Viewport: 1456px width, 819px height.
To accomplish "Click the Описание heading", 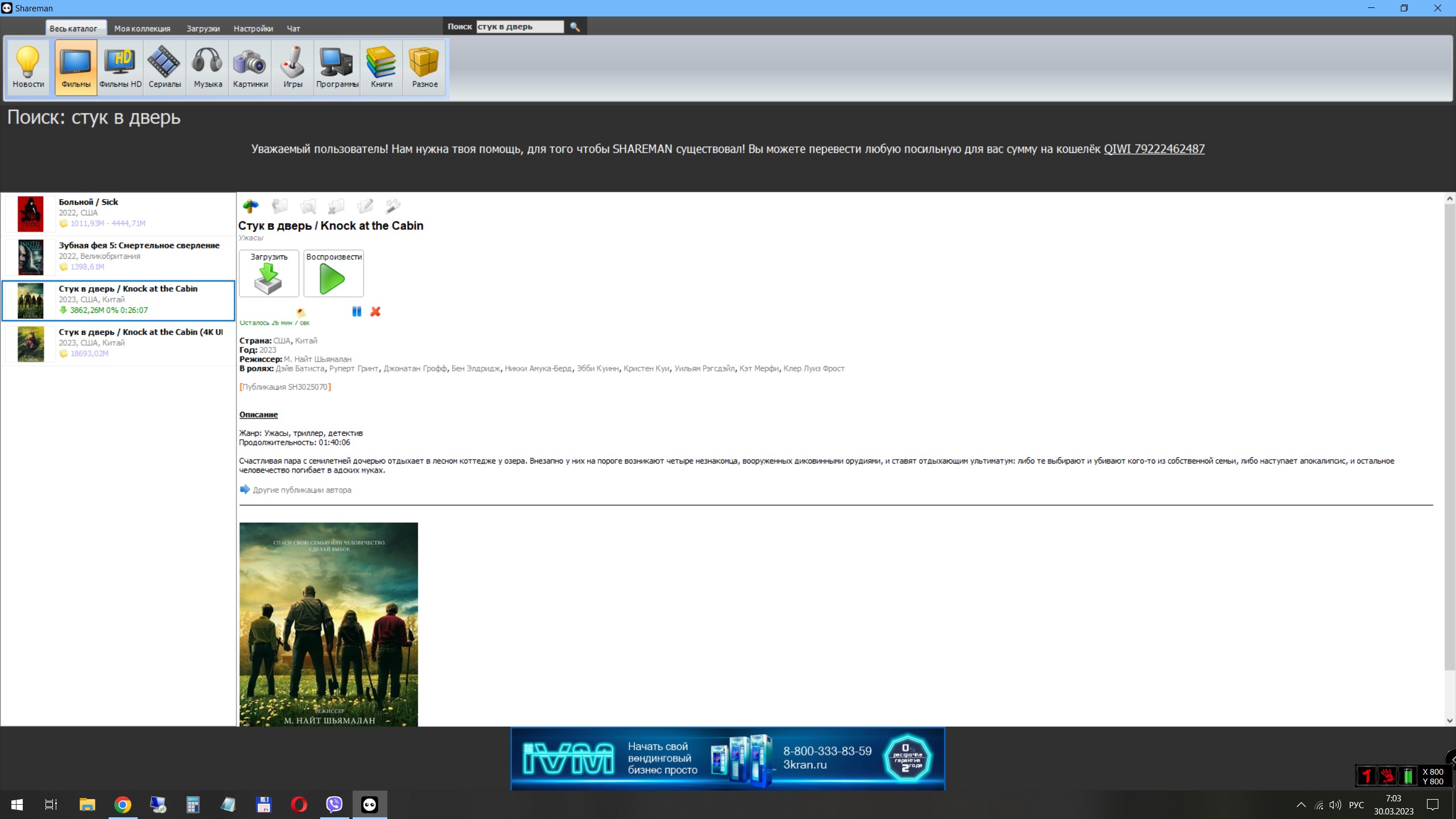I will coord(258,415).
